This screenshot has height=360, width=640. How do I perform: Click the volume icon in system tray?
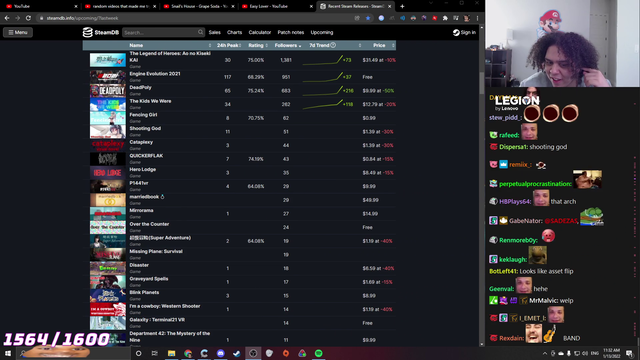585,353
